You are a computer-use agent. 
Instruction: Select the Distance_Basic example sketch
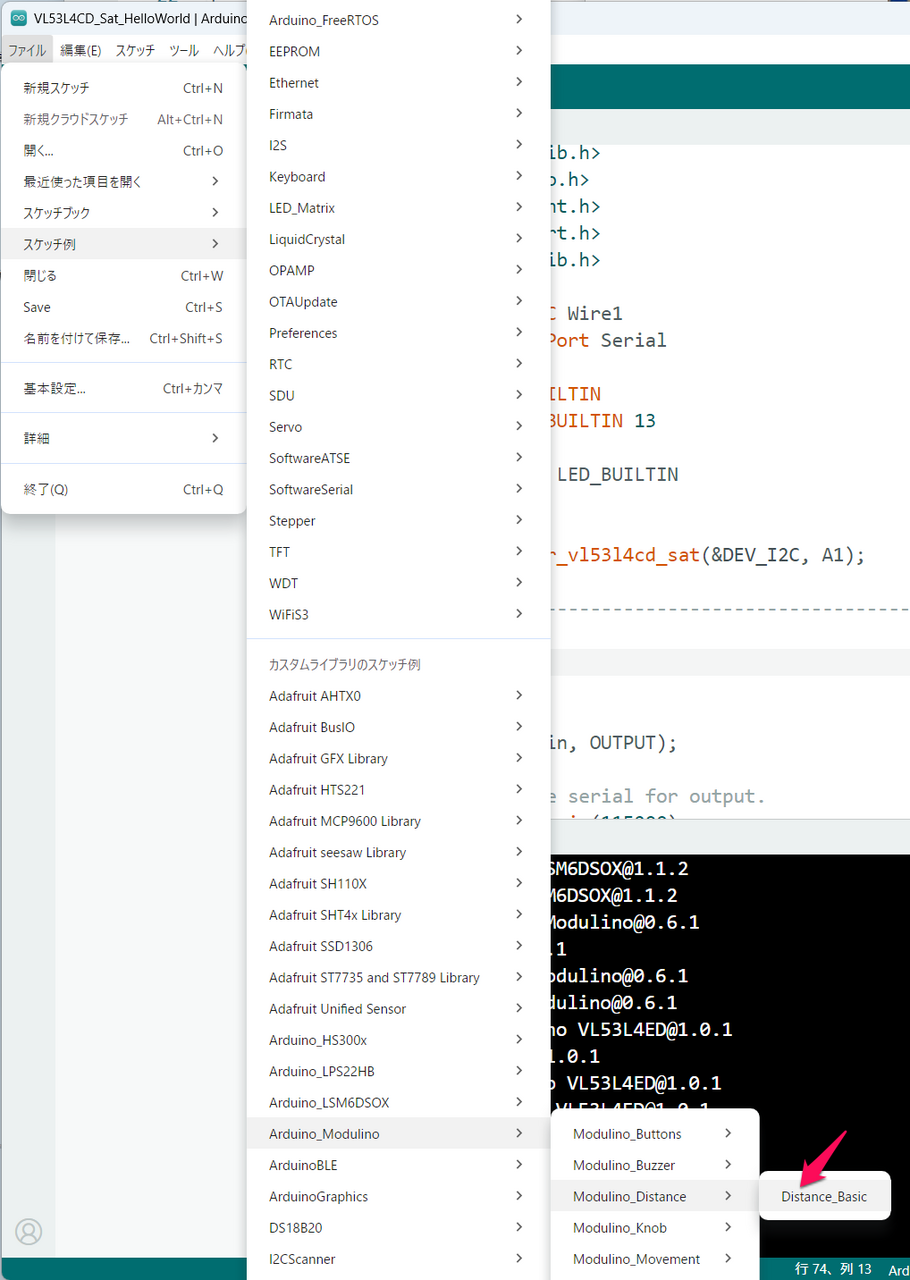pyautogui.click(x=824, y=1196)
